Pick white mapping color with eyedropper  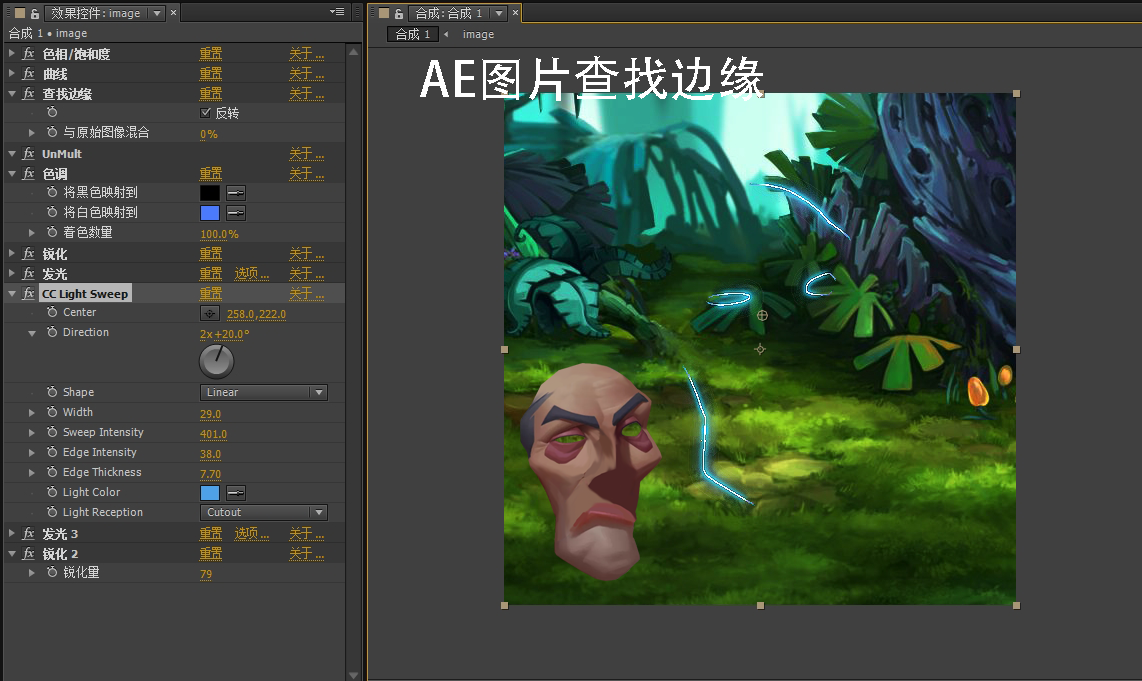[236, 213]
